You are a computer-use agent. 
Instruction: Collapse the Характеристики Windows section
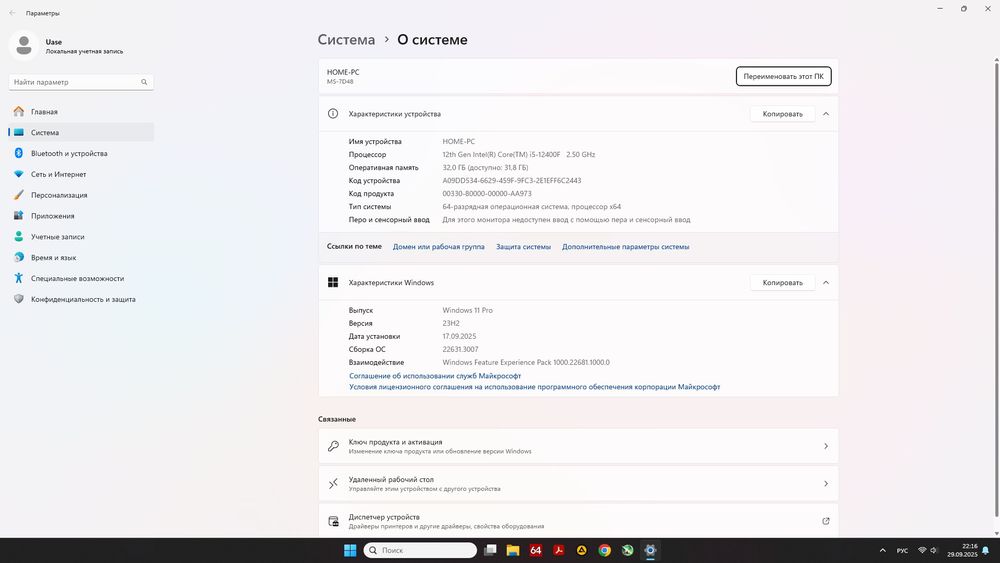(826, 282)
